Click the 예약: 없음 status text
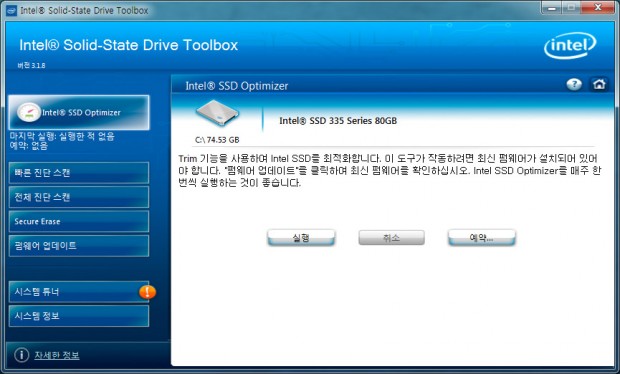This screenshot has width=620, height=374. tap(29, 146)
